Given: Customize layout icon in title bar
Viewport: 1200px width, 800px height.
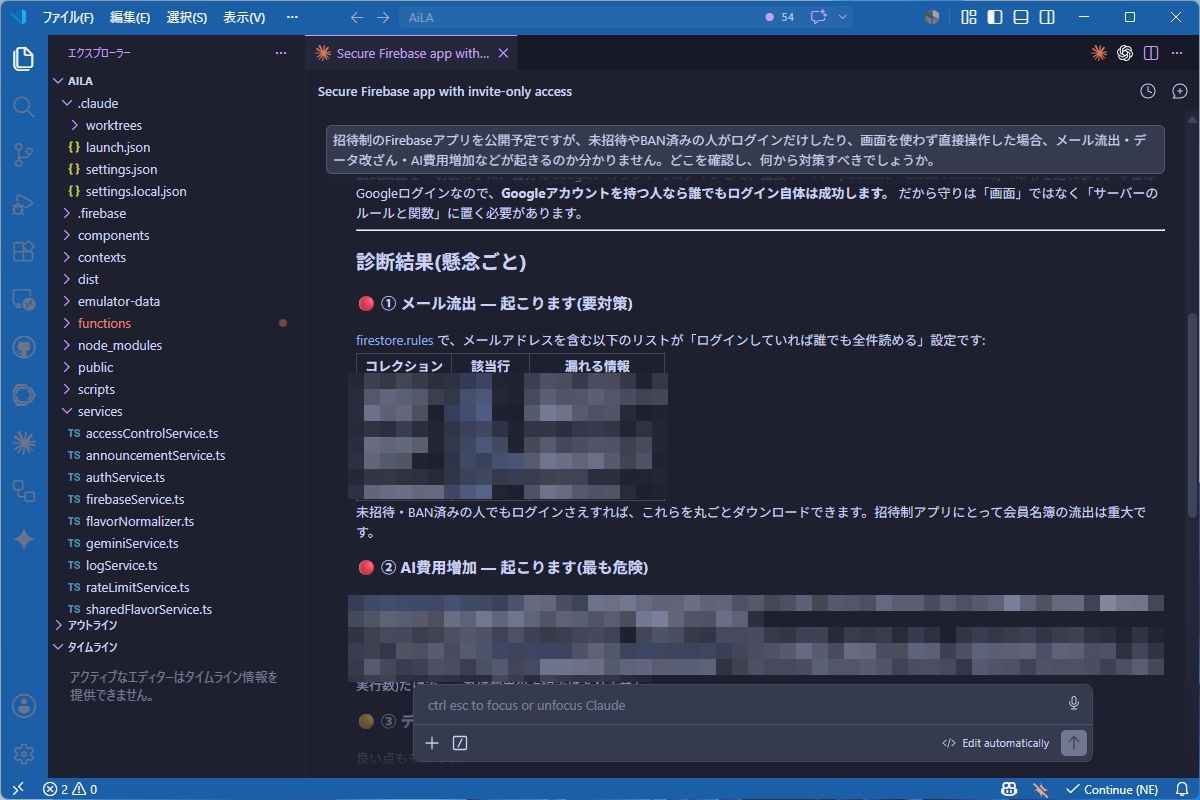Looking at the screenshot, I should click(968, 17).
